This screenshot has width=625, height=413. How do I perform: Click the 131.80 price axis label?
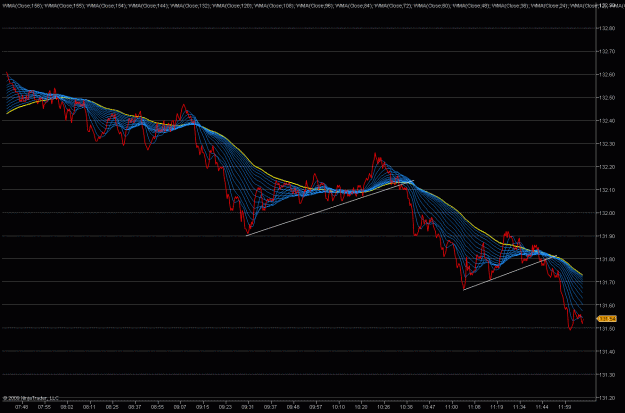click(x=607, y=260)
